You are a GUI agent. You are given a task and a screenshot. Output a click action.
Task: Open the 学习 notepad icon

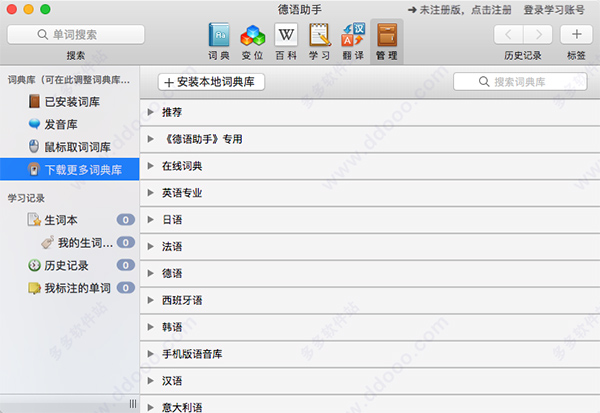pyautogui.click(x=320, y=35)
